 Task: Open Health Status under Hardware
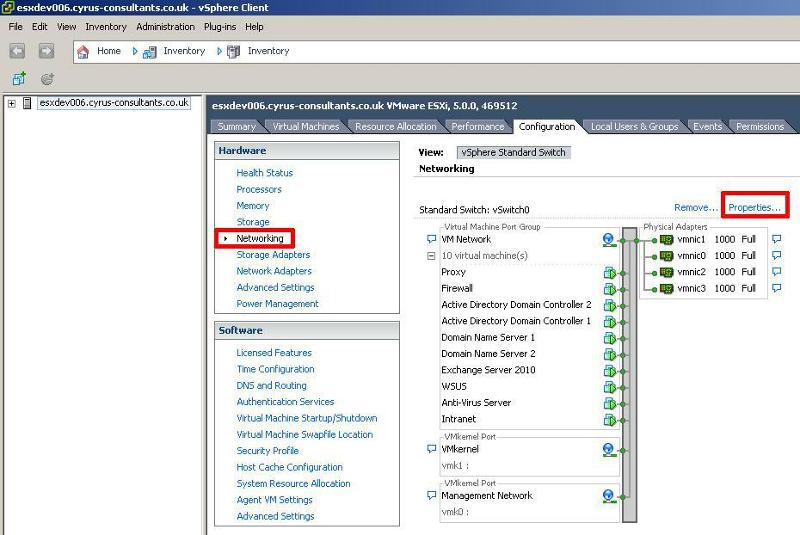tap(264, 173)
